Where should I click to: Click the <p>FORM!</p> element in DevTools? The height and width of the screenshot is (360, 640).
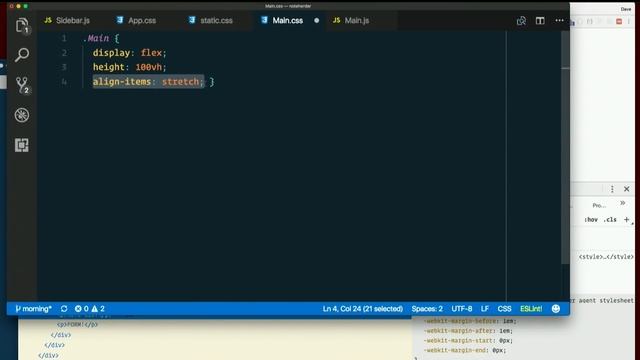78,324
